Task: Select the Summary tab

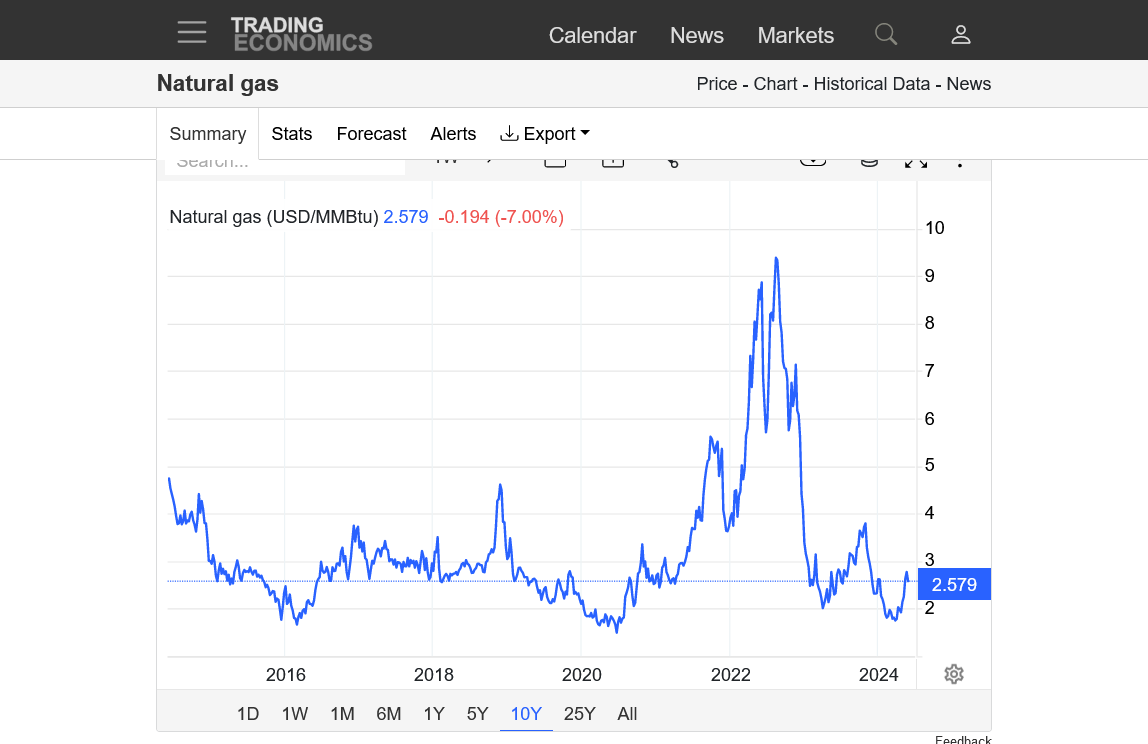Action: coord(207,134)
